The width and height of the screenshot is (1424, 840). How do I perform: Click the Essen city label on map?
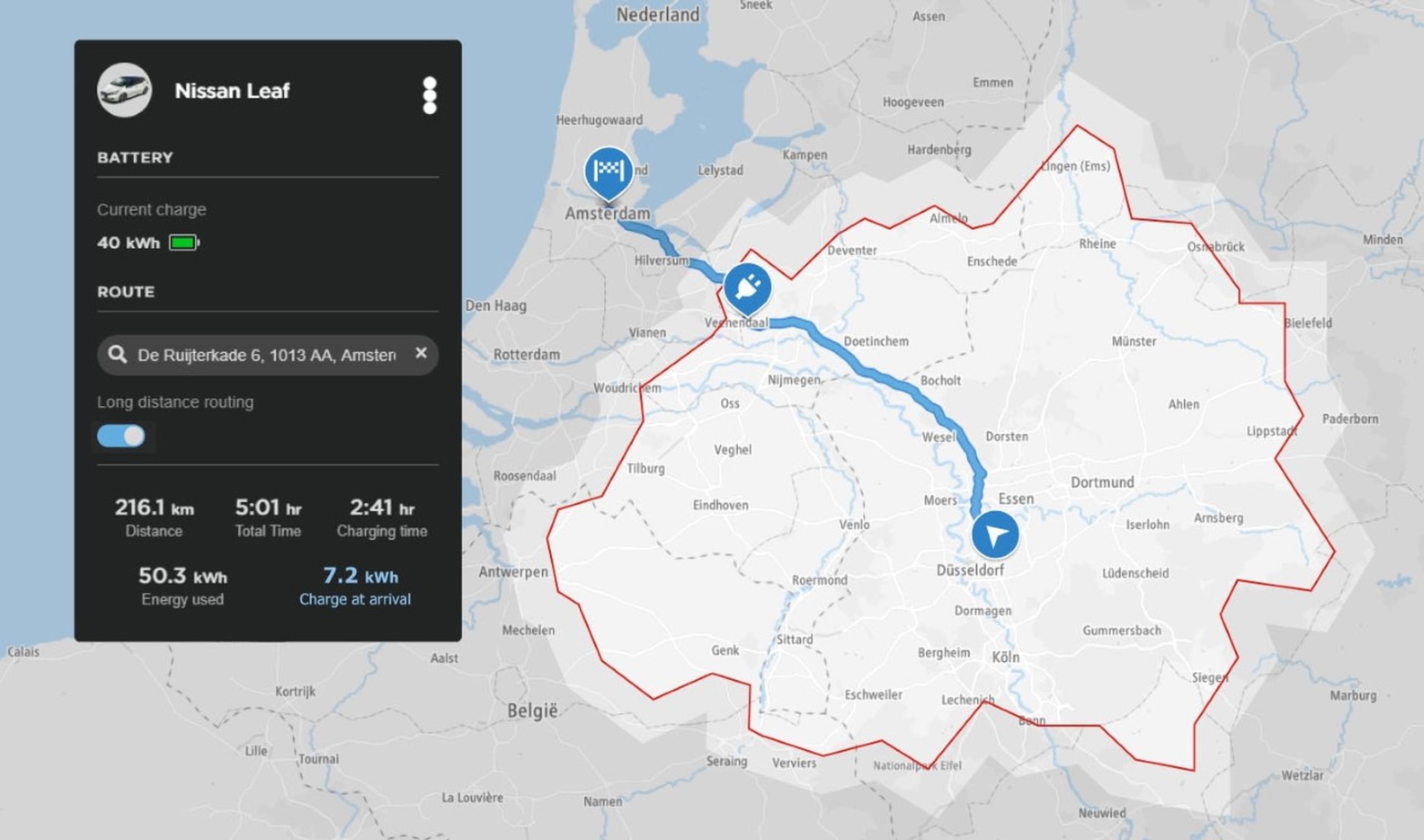pyautogui.click(x=1016, y=499)
